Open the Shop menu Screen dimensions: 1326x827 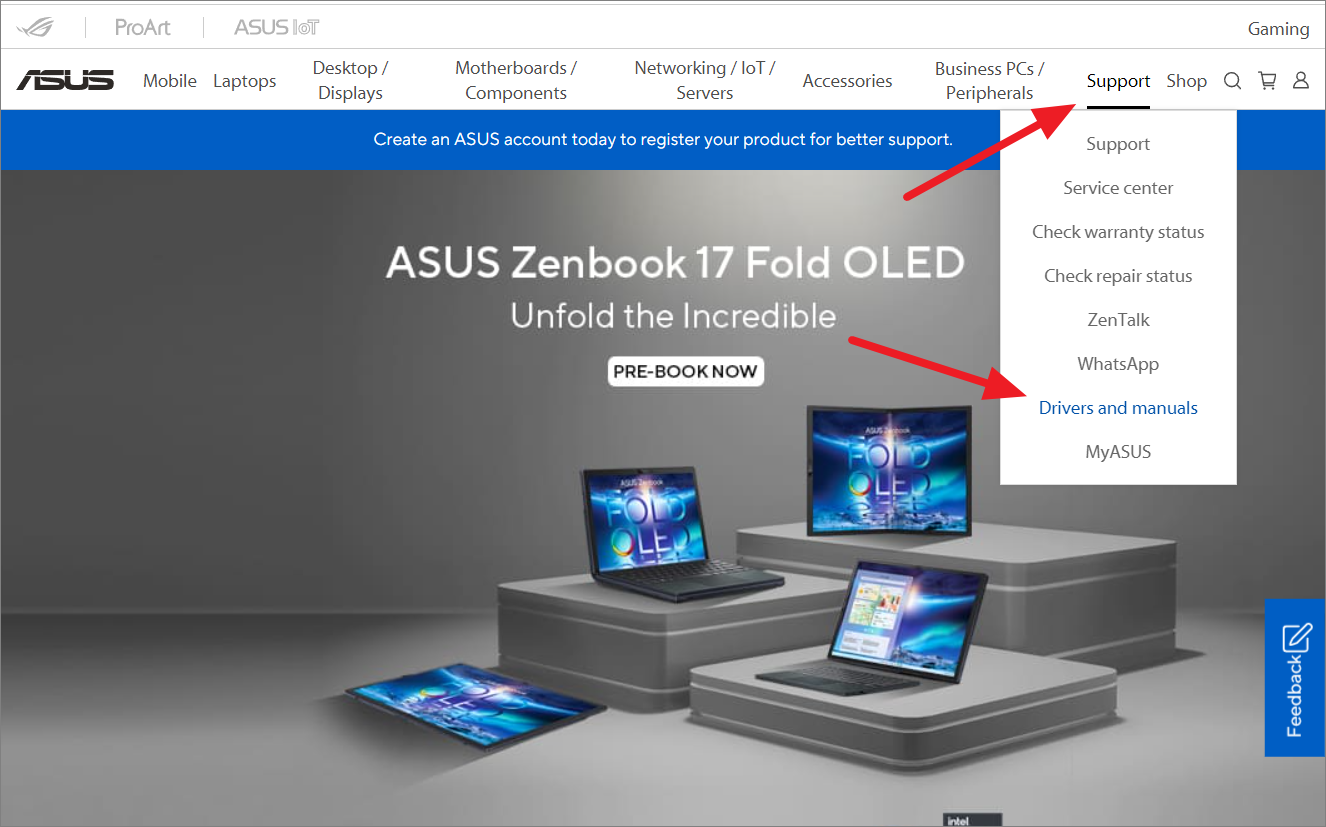pyautogui.click(x=1187, y=81)
